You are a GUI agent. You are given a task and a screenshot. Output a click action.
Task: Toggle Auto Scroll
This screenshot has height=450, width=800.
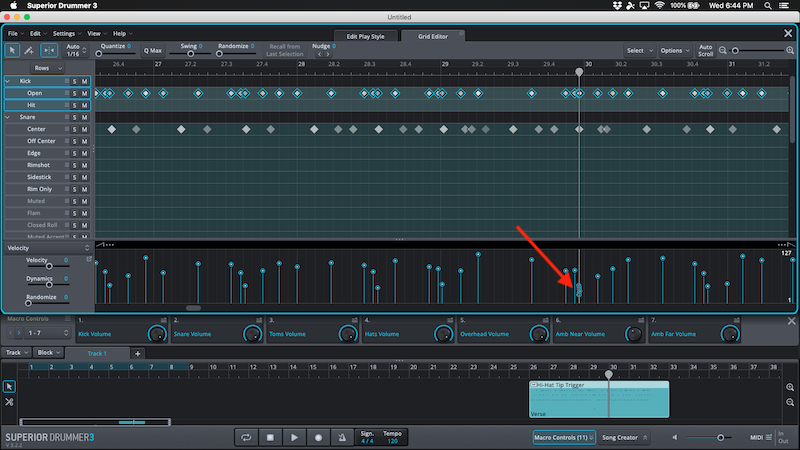705,51
